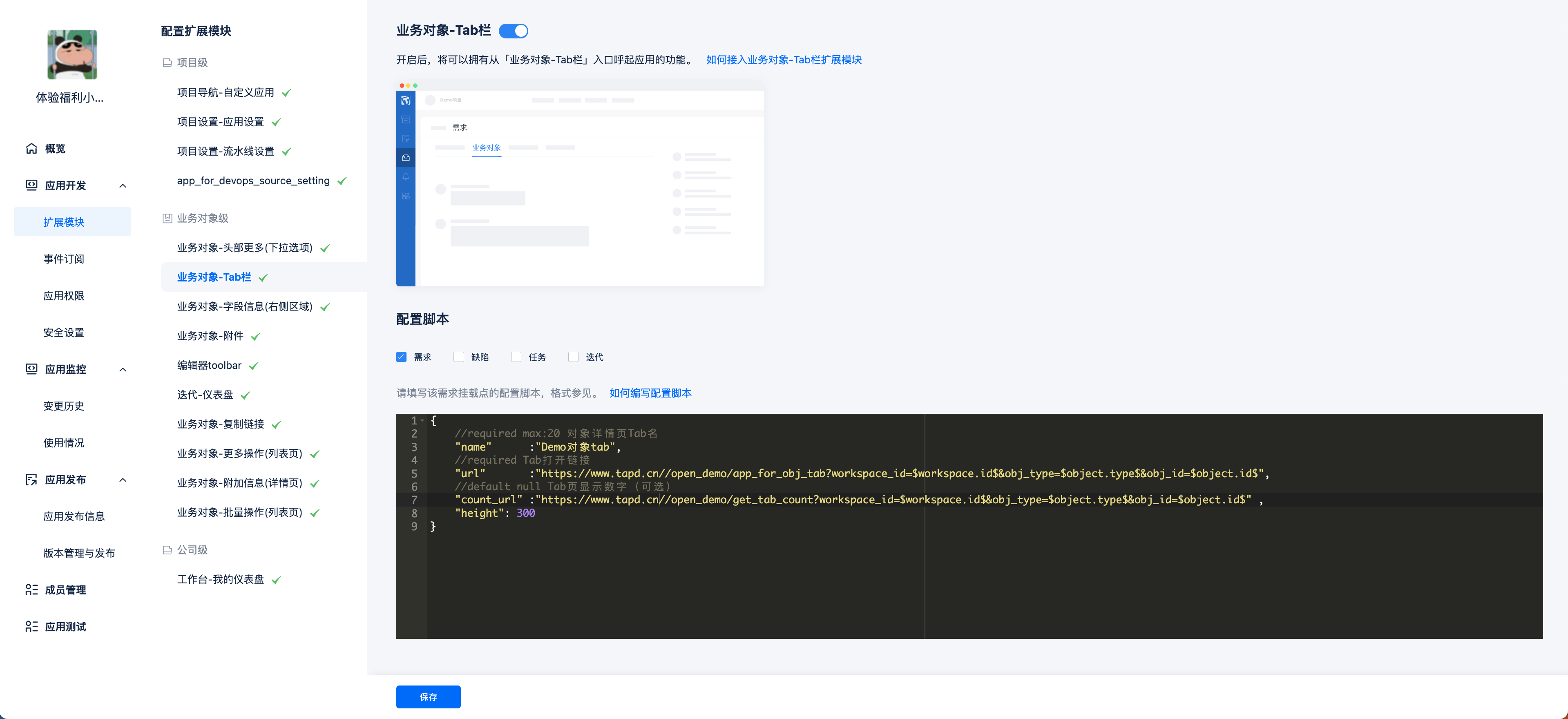Check the 迭代 checkbox
The image size is (1568, 719).
pos(573,357)
